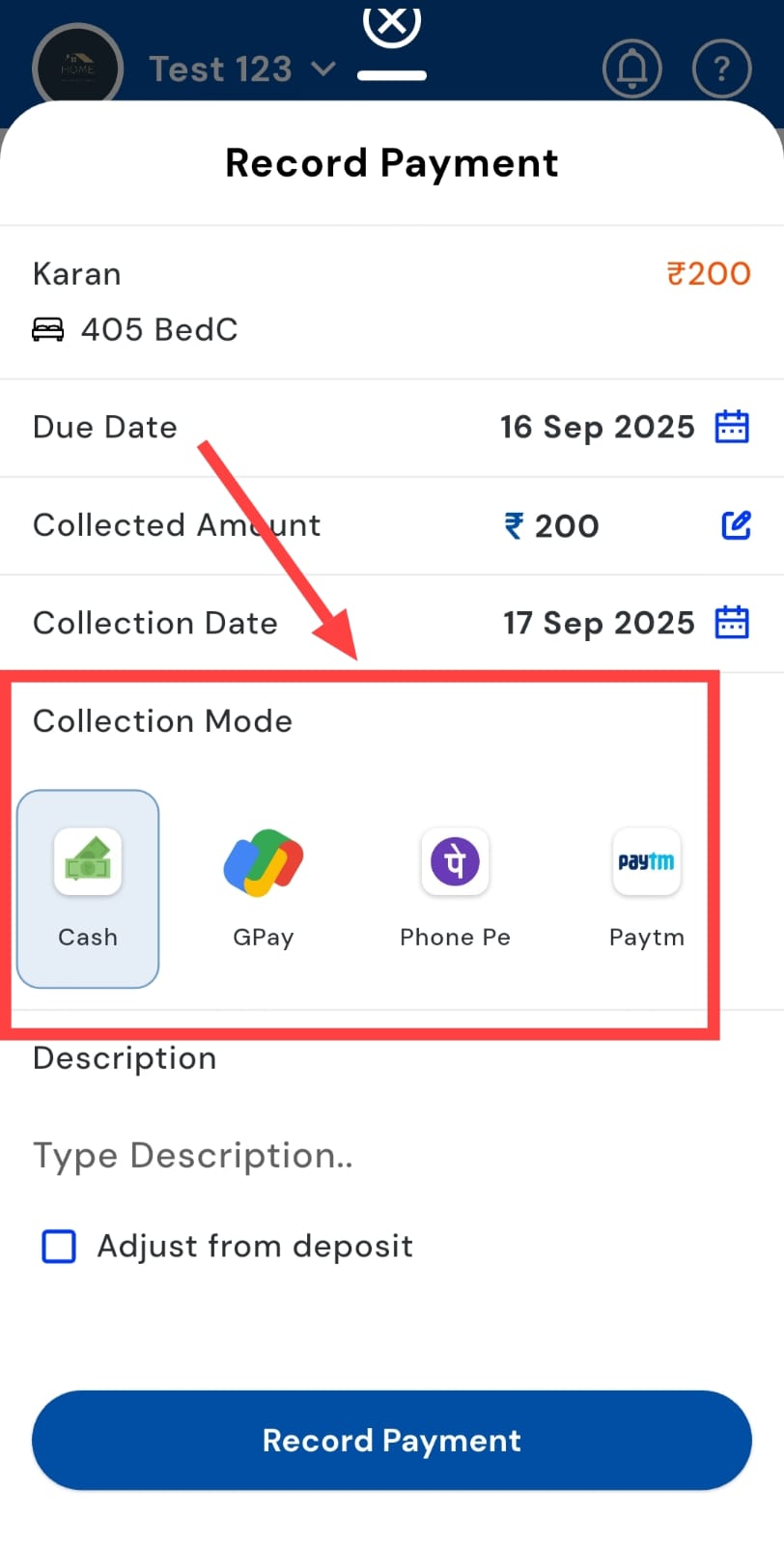The image size is (784, 1545).
Task: Choose GPay payment mode
Action: 263,888
